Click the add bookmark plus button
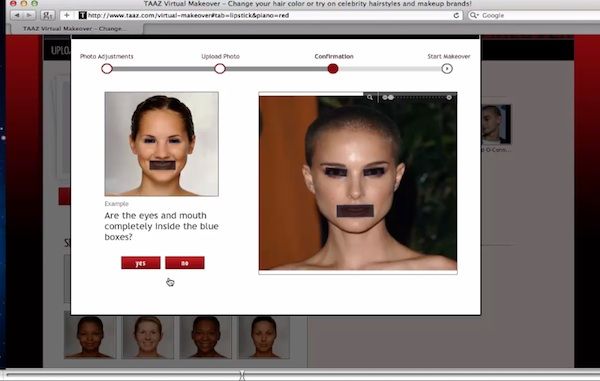Viewport: 600px width, 381px height. [67, 15]
